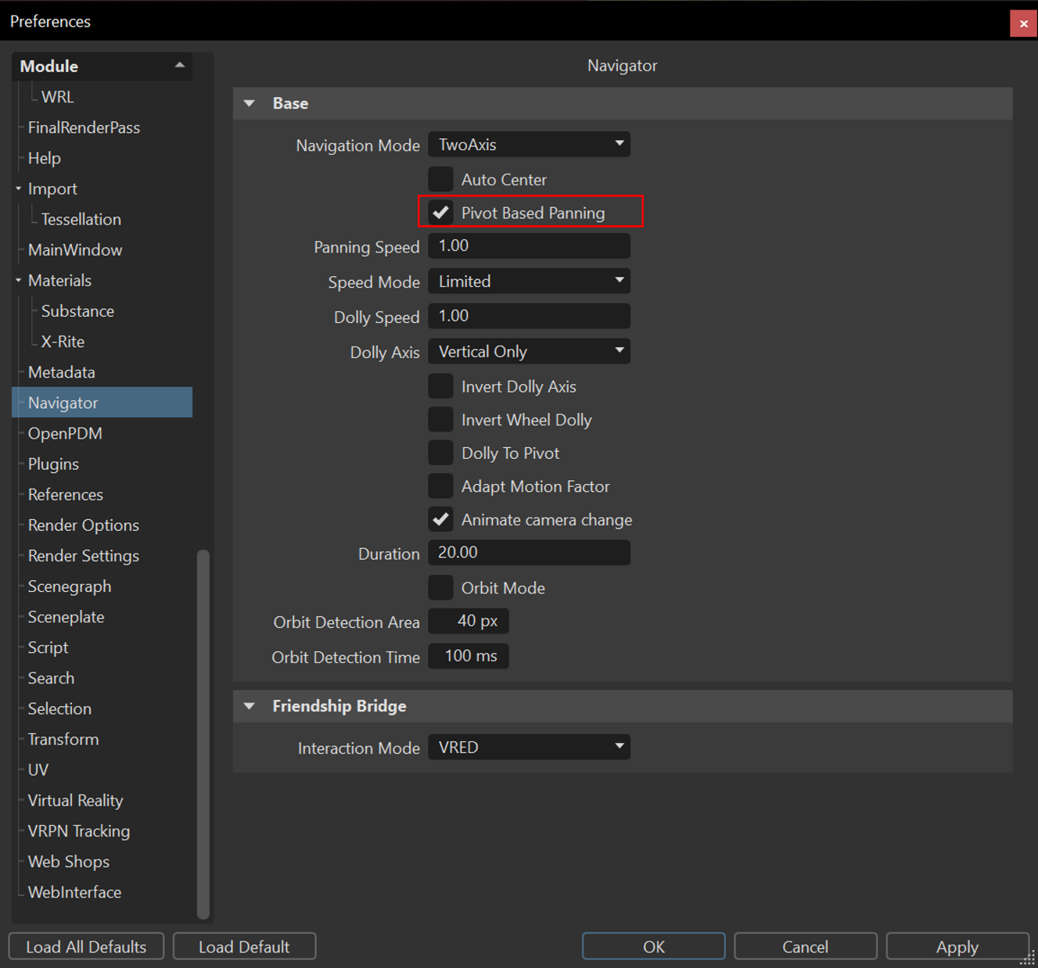This screenshot has width=1038, height=968.
Task: Enable Dolly To Pivot
Action: click(x=440, y=452)
